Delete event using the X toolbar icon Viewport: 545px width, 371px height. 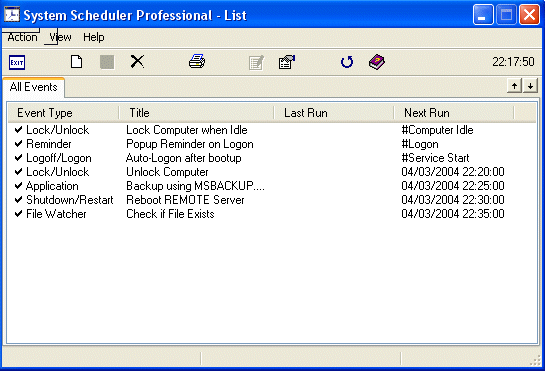click(137, 62)
